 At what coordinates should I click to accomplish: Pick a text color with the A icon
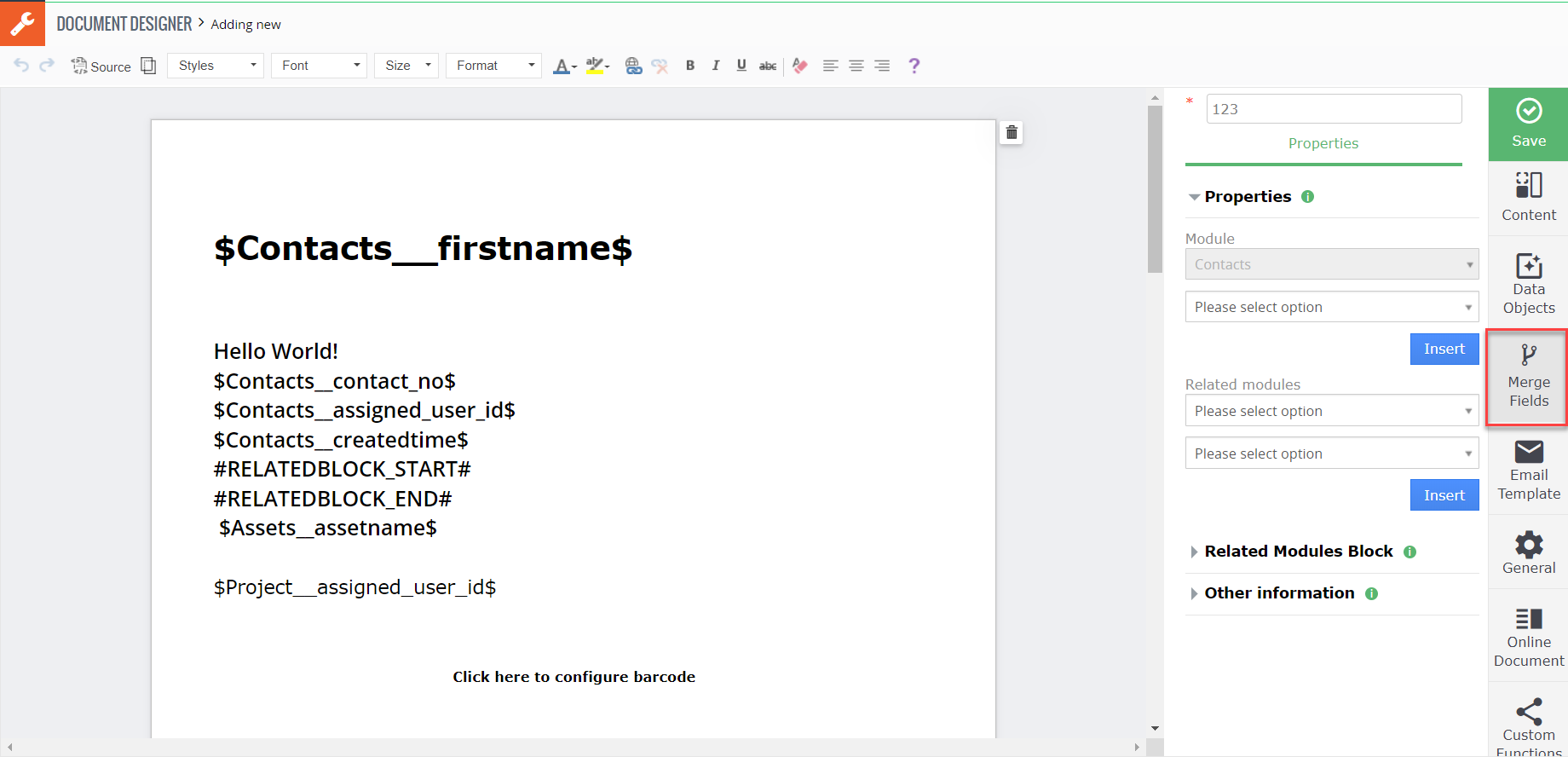(x=565, y=66)
